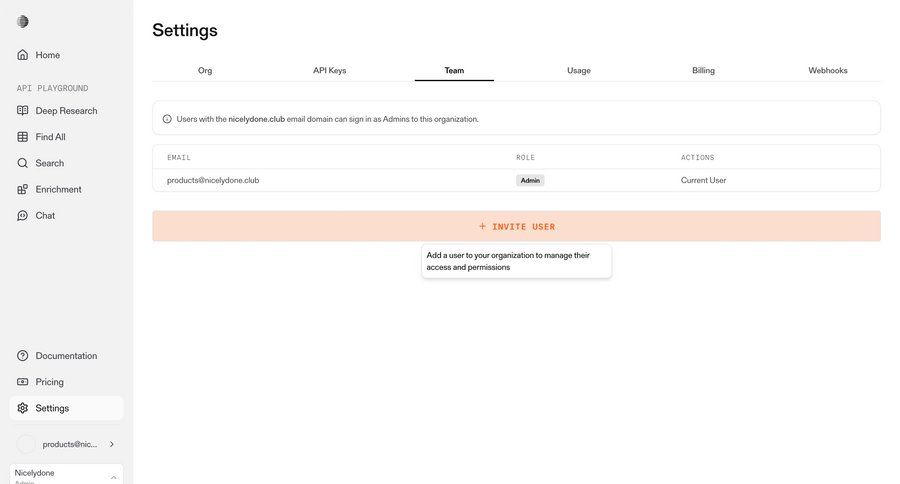Click the Pricing money icon
Viewport: 900px width, 484px height.
(23, 382)
